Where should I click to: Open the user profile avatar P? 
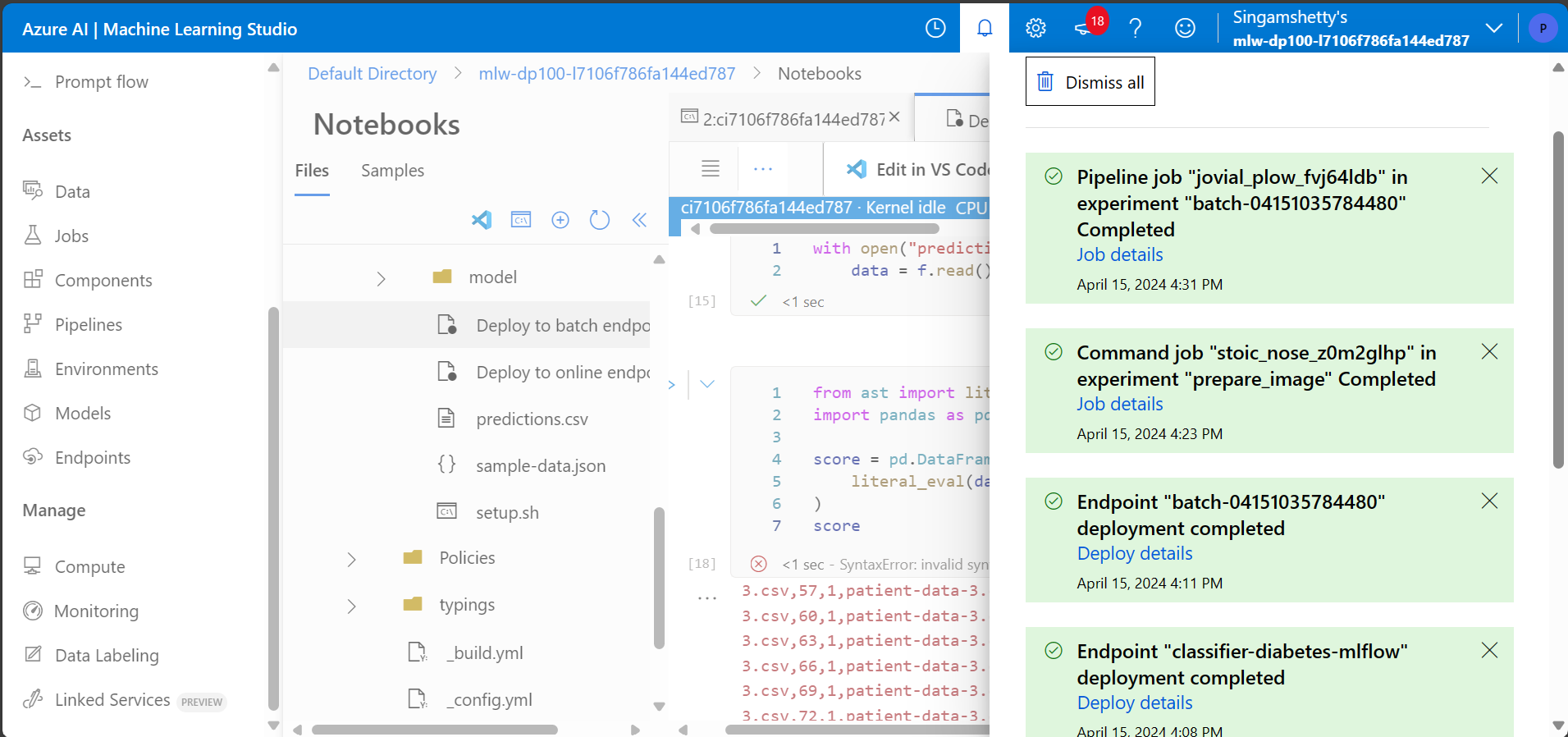1543,28
